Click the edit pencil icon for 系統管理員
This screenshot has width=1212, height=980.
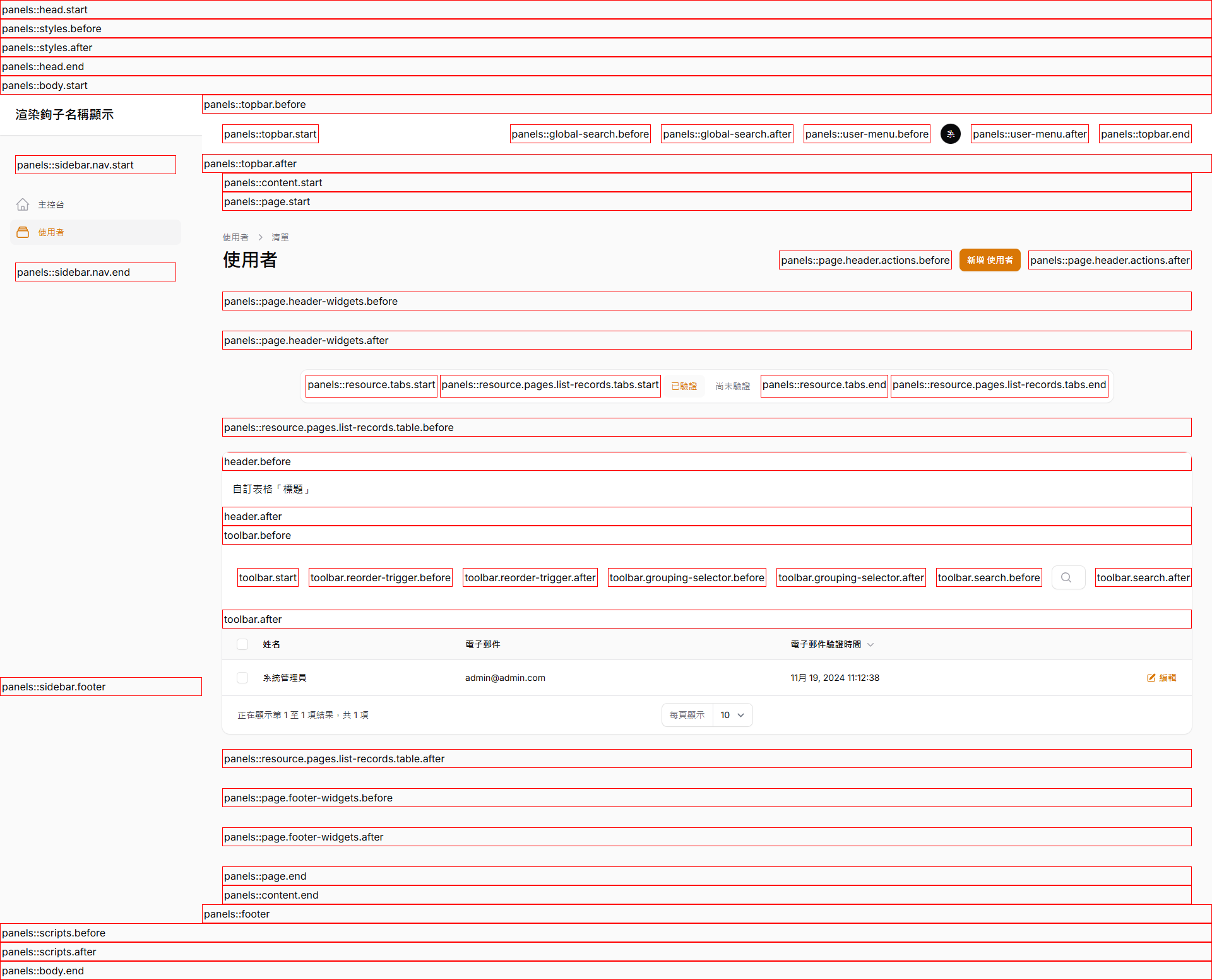click(x=1151, y=678)
